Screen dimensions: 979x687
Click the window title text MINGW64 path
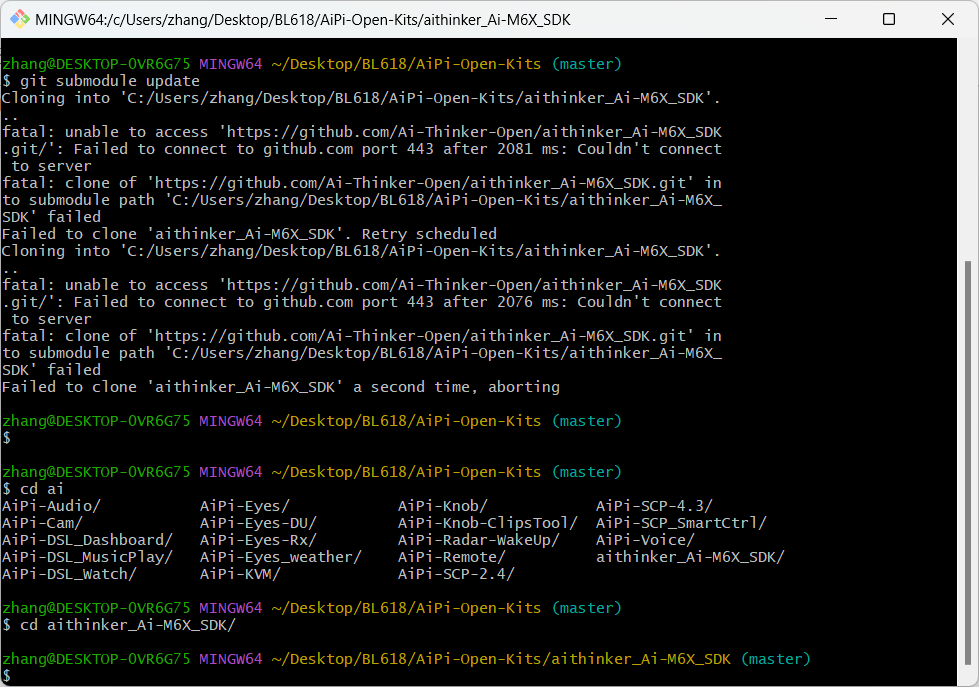coord(303,20)
